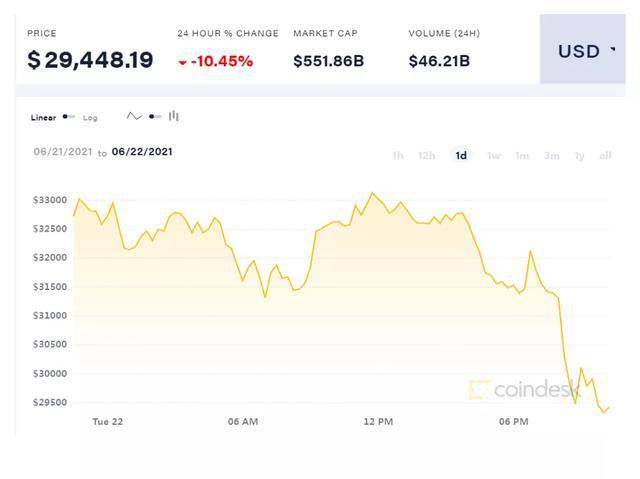Toggle the line/candlestick chart switch
The image size is (640, 479).
(154, 116)
